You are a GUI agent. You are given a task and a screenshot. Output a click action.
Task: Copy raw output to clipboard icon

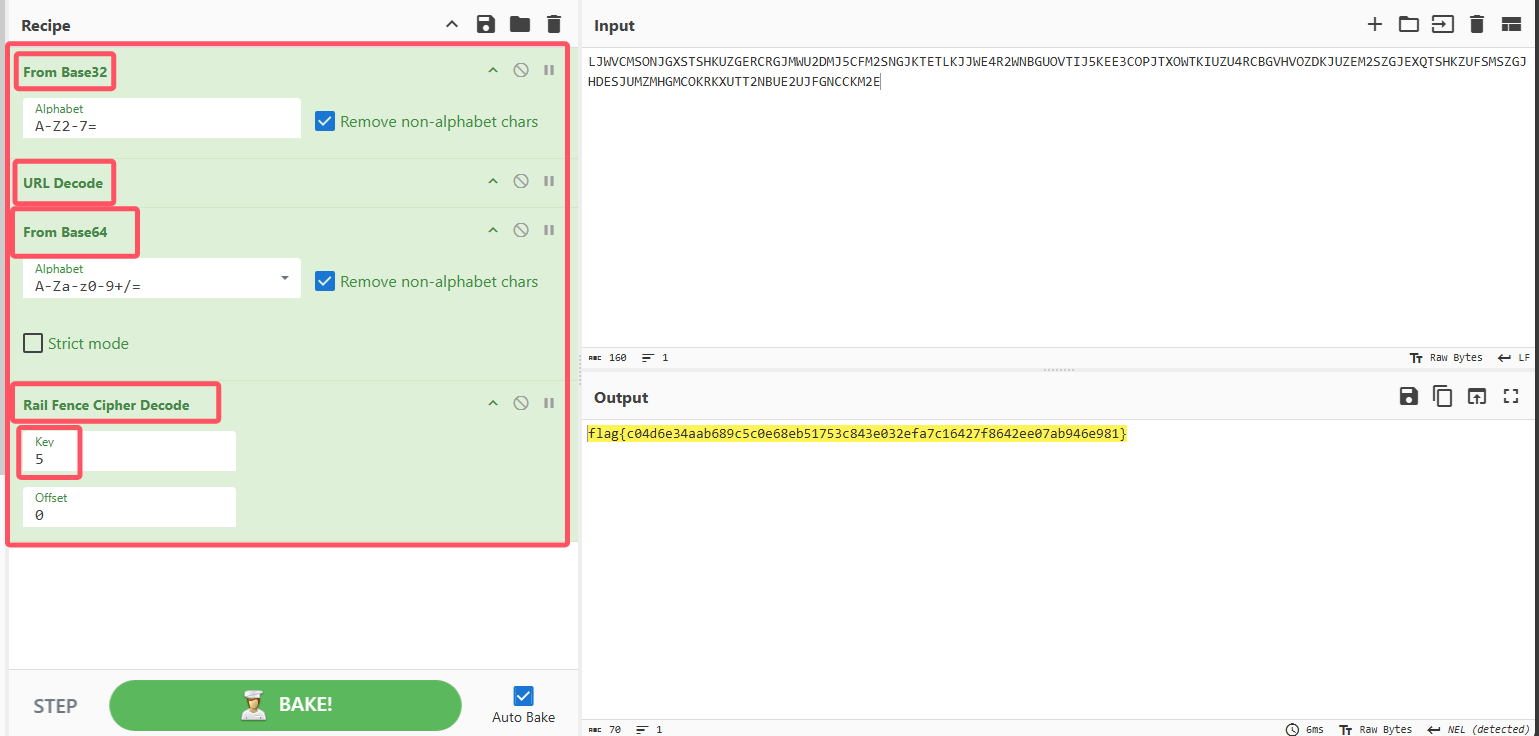pos(1442,396)
